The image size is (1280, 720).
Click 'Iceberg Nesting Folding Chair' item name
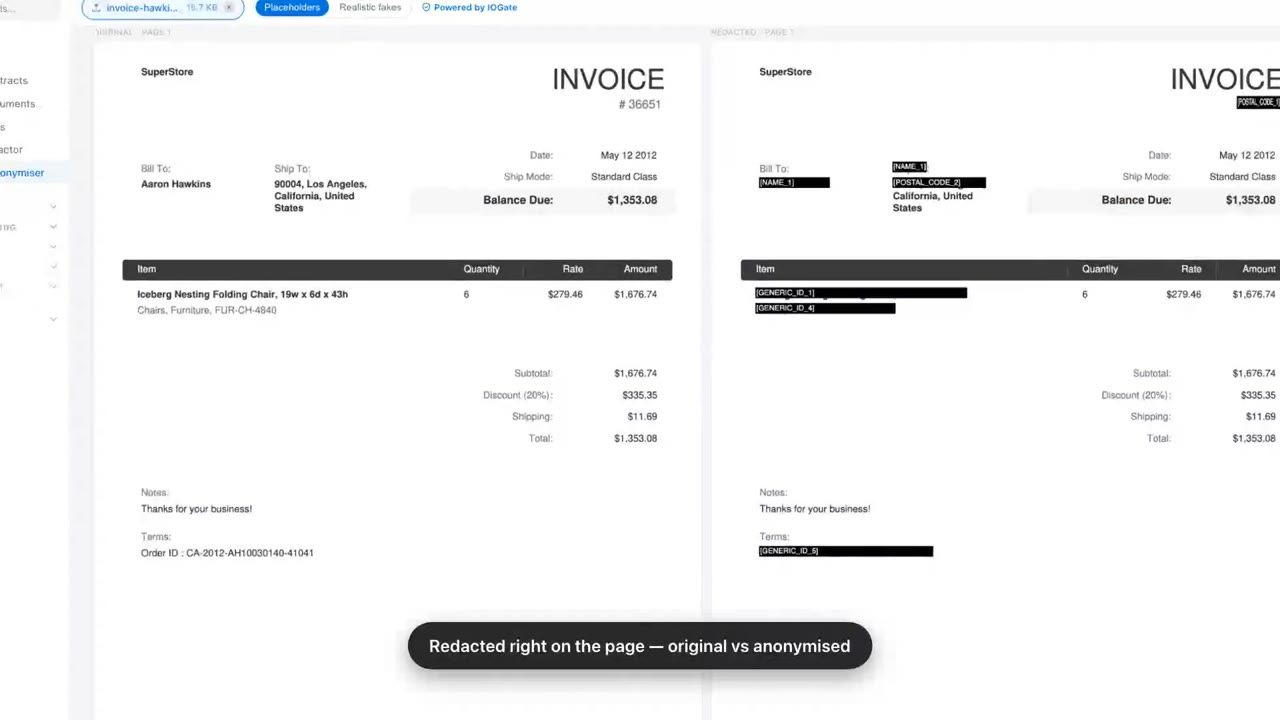[x=242, y=295]
